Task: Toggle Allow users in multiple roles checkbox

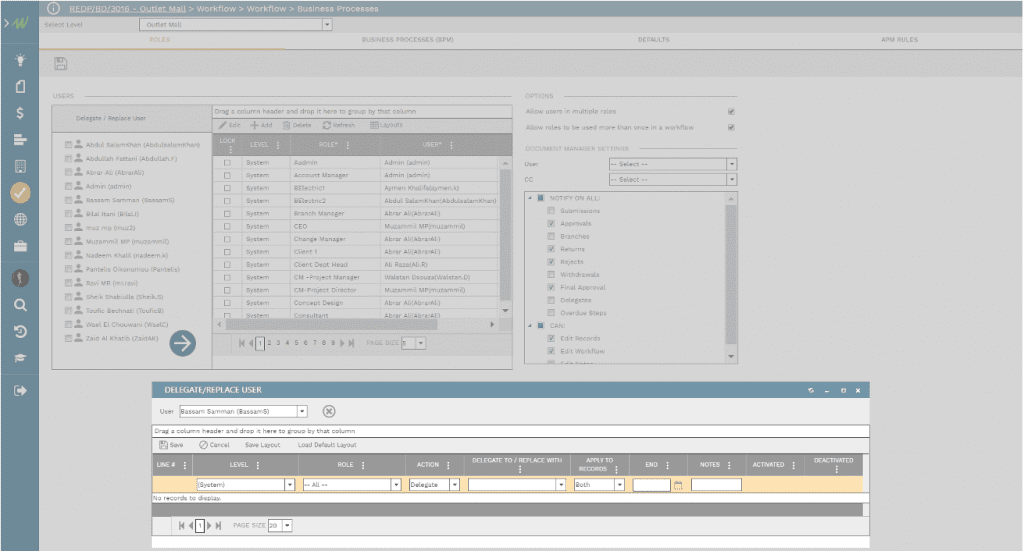Action: (x=731, y=112)
